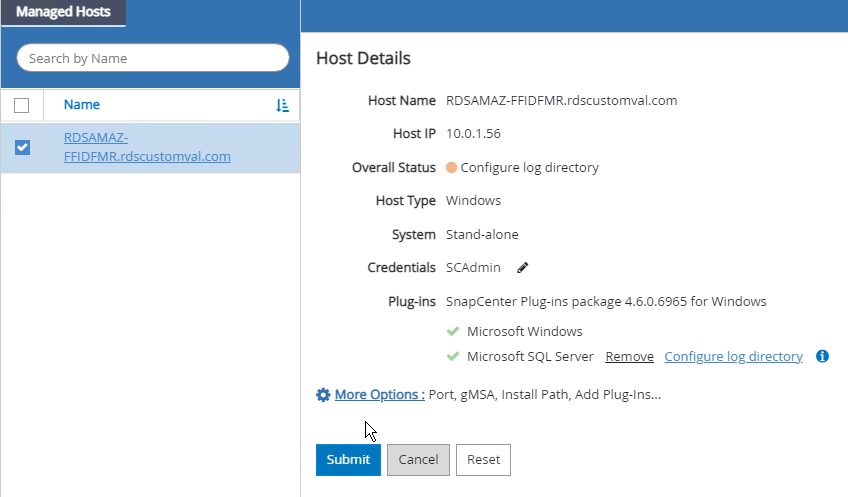
Task: Click the Host IP value 10.0.1.56
Action: click(473, 134)
